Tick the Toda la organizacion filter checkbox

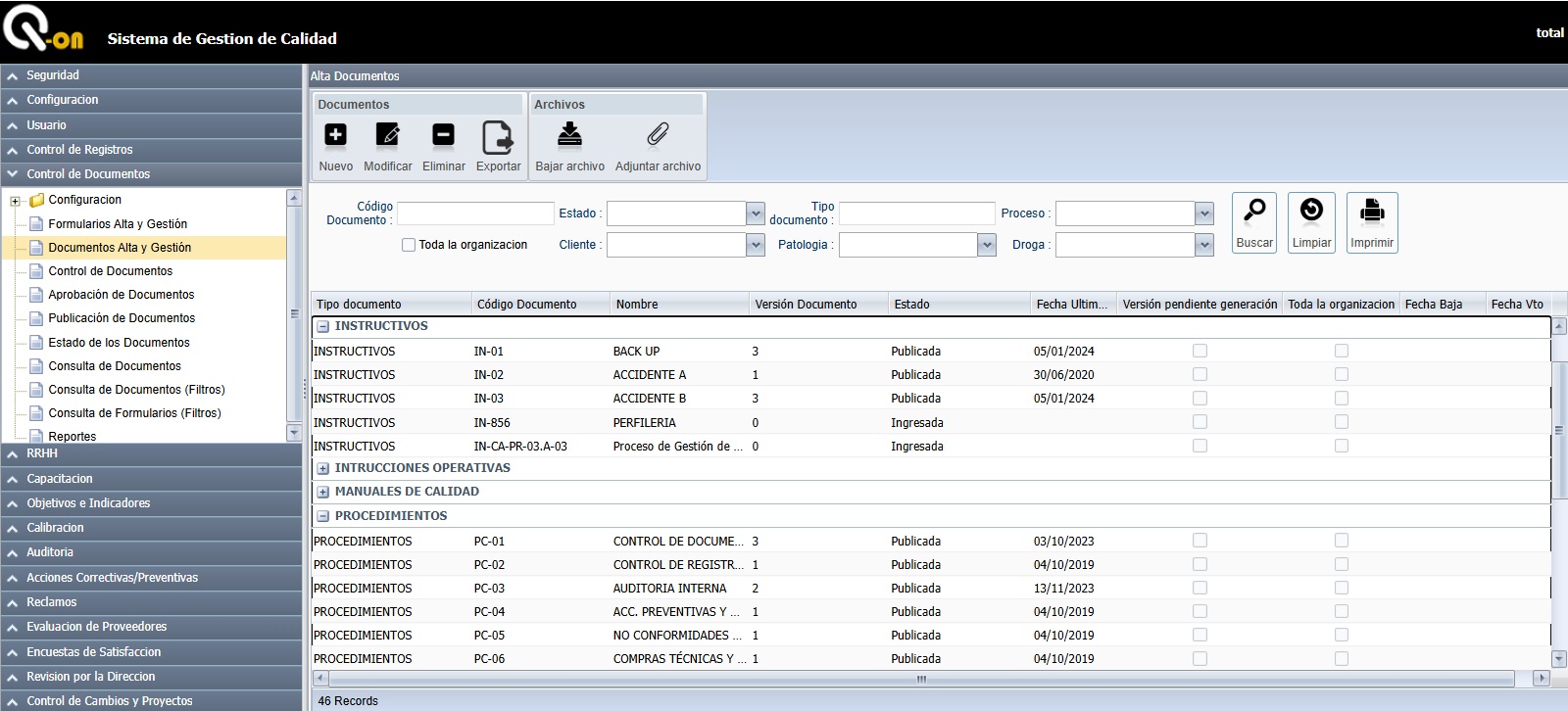[409, 245]
